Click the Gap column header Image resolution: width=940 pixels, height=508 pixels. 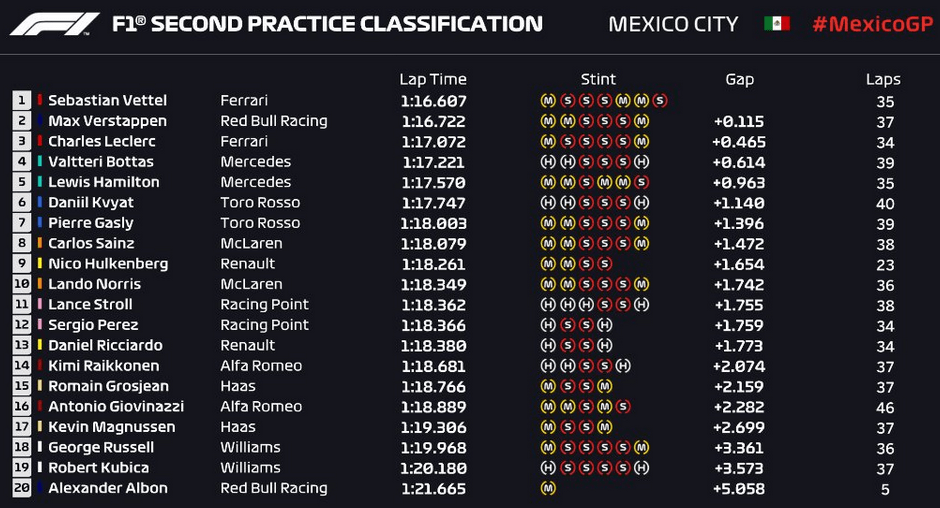click(739, 80)
